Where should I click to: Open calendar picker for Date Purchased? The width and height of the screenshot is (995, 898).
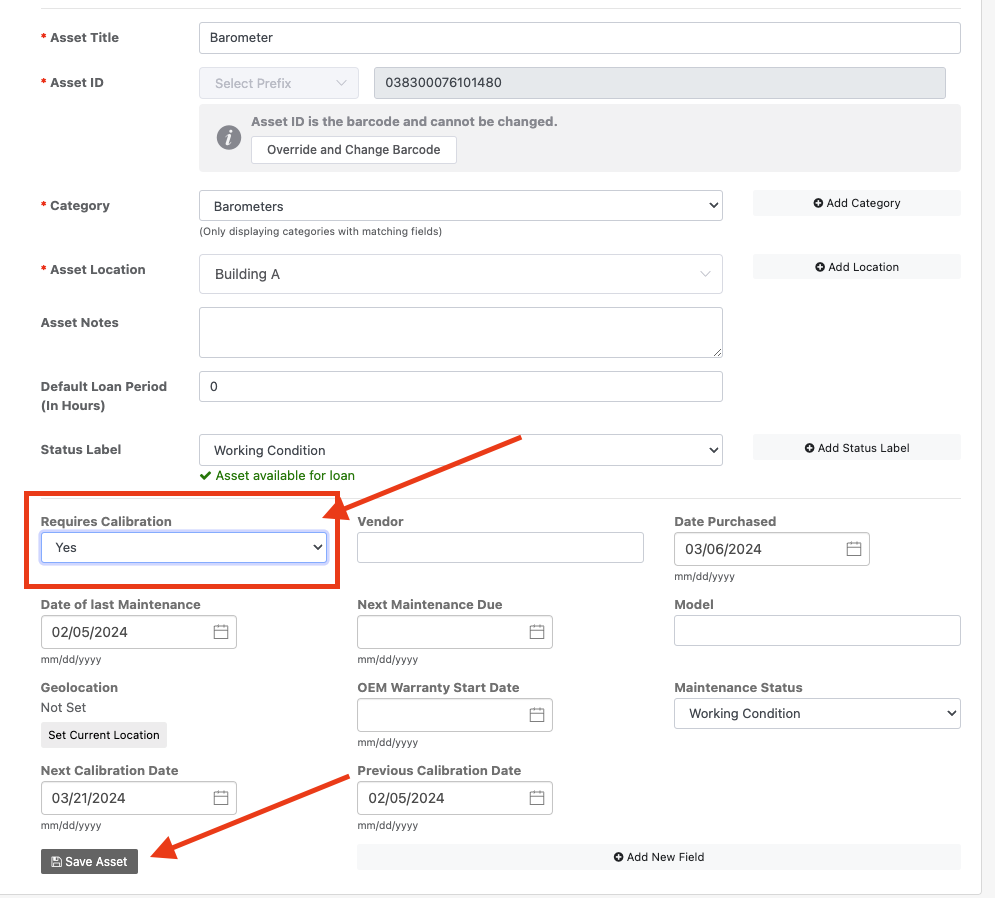(853, 549)
